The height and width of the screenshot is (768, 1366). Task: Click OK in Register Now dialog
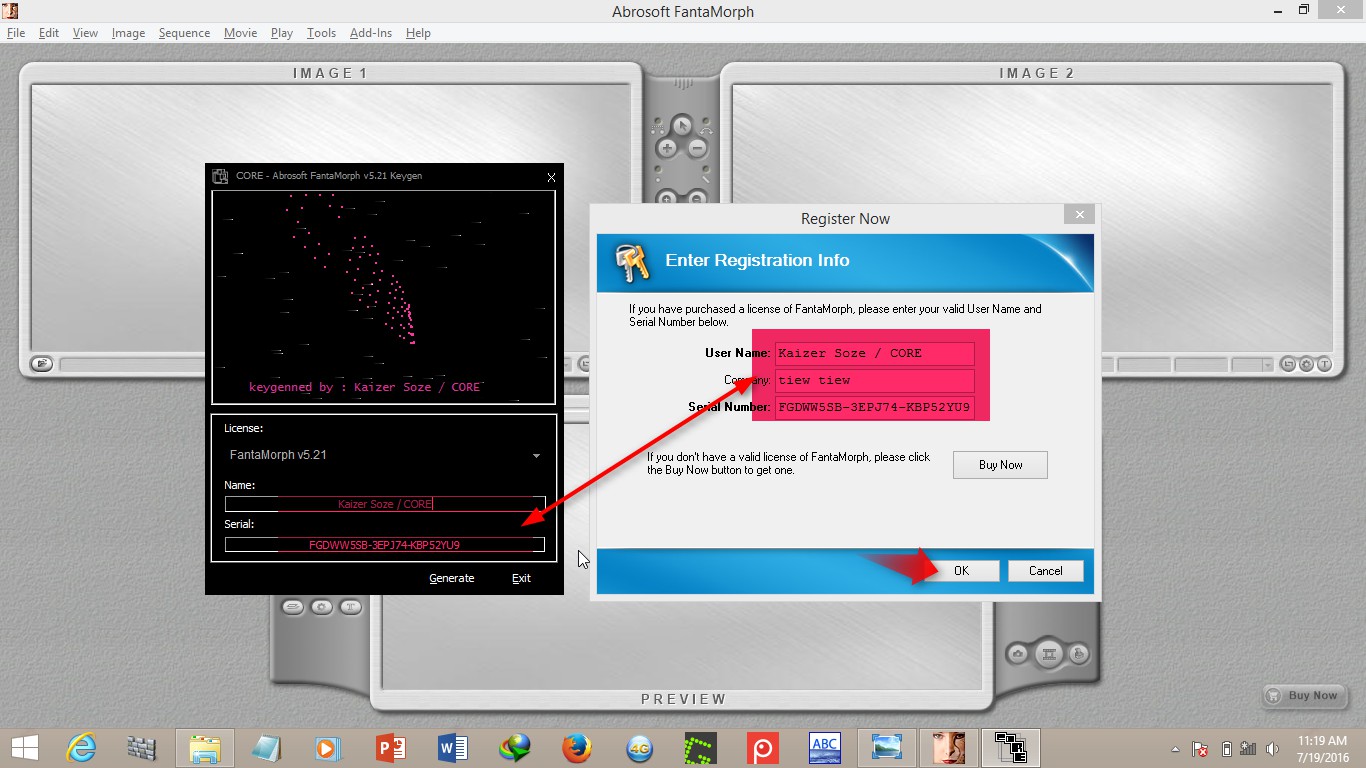[x=961, y=571]
